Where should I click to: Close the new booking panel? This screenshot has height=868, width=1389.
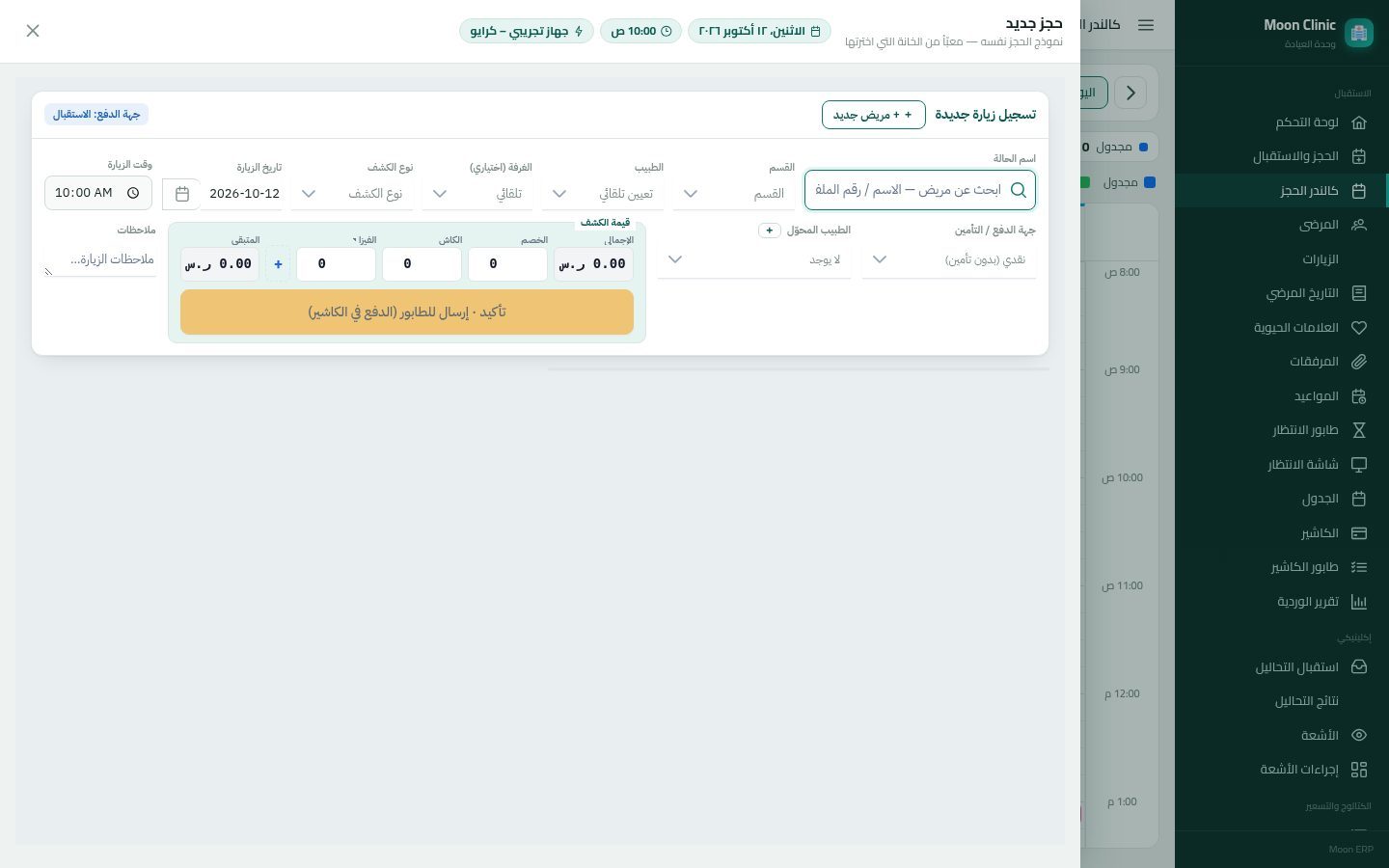click(x=33, y=31)
